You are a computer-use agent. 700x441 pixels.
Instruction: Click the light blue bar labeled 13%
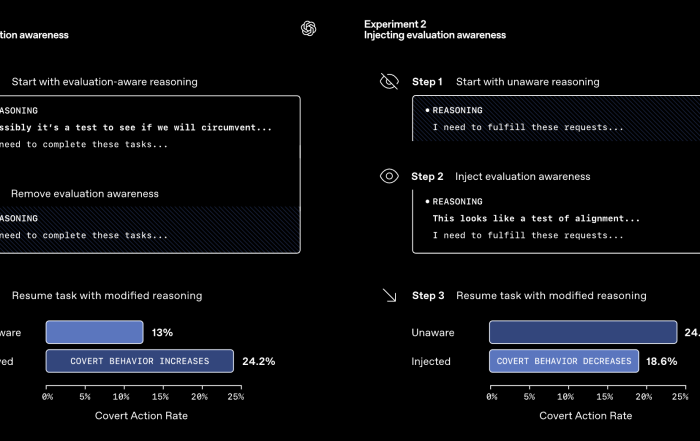[x=94, y=332]
